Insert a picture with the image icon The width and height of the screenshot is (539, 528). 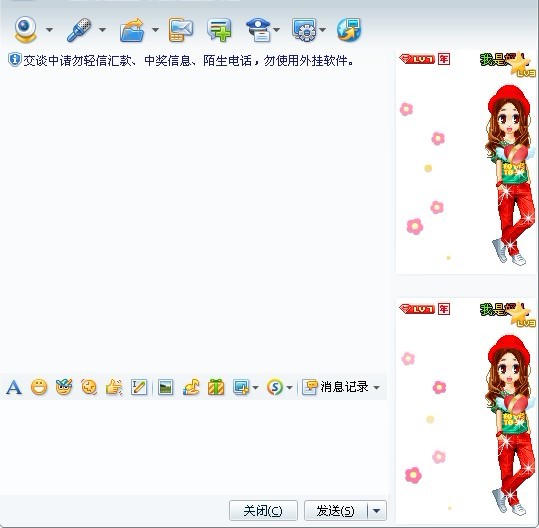tap(165, 387)
